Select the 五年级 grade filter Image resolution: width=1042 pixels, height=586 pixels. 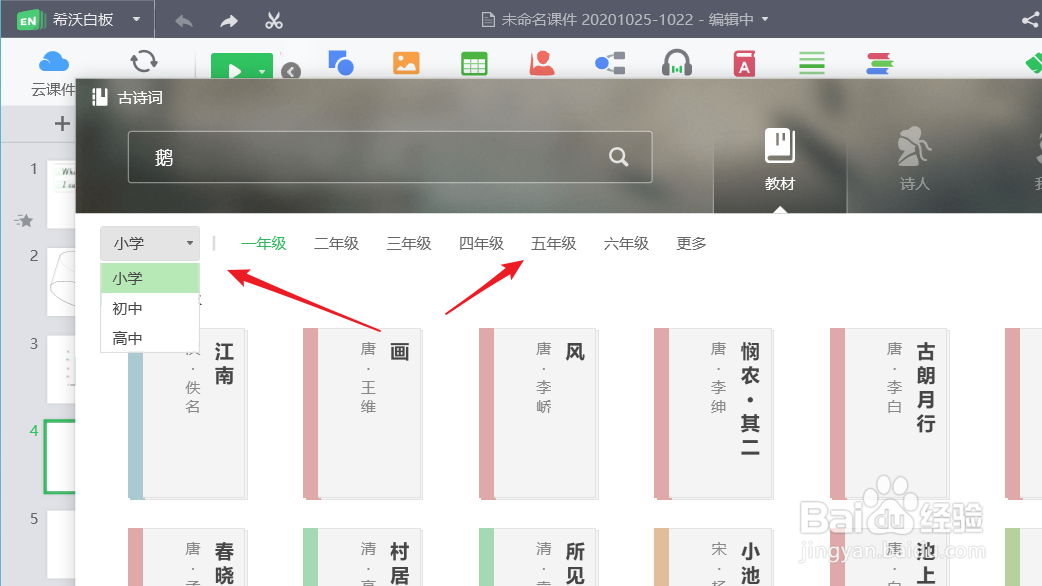click(554, 243)
